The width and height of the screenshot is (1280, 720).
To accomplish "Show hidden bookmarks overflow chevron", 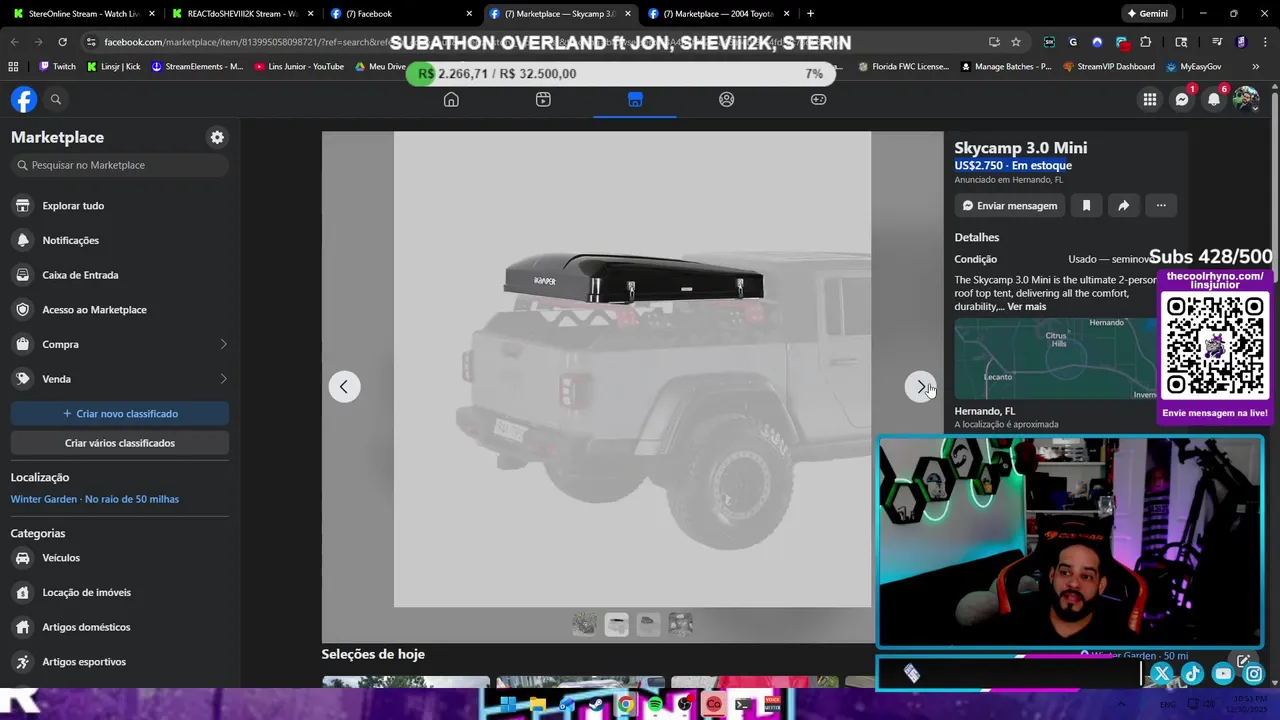I will 1256,66.
